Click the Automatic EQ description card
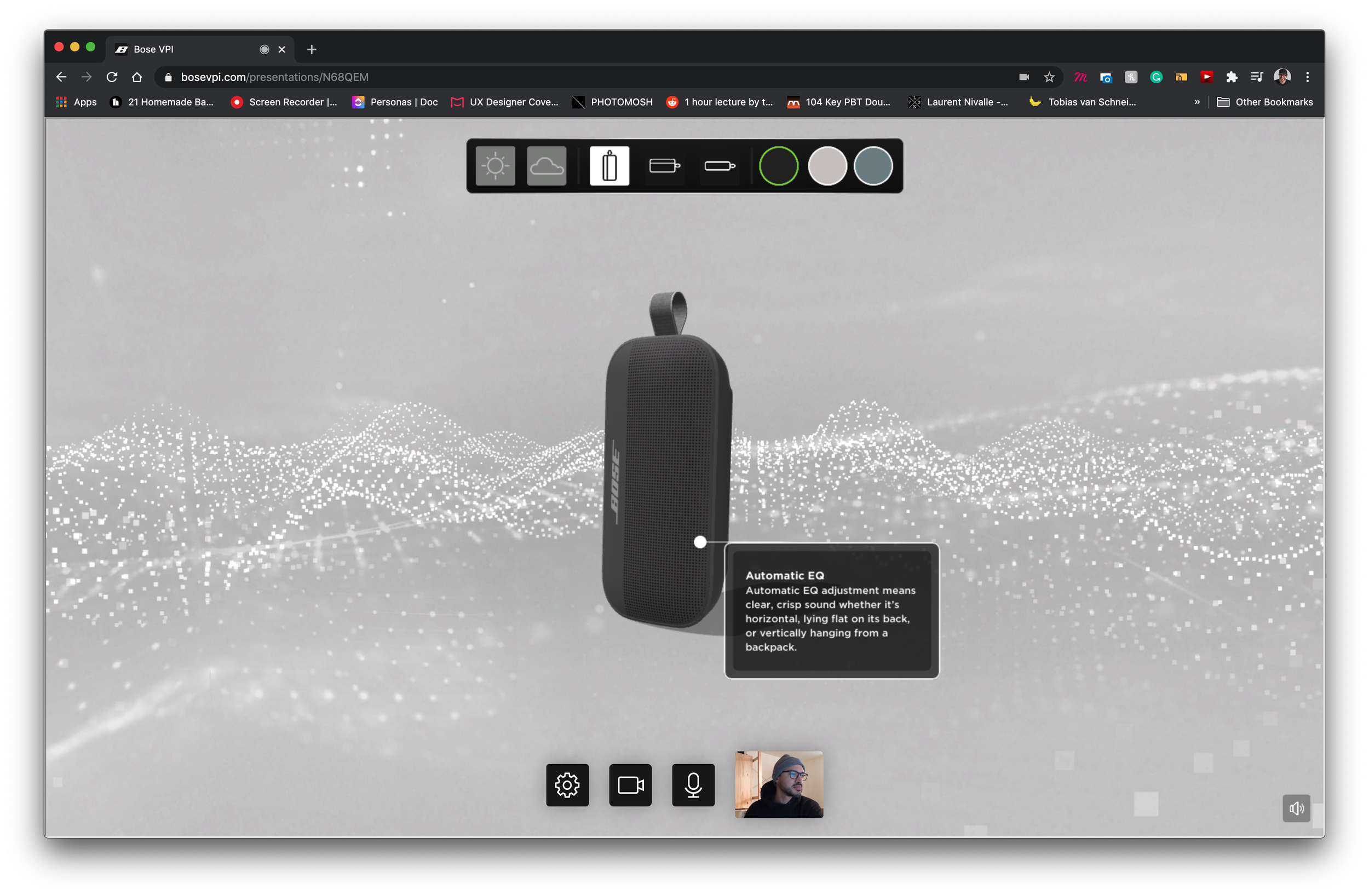The width and height of the screenshot is (1369, 896). [831, 611]
